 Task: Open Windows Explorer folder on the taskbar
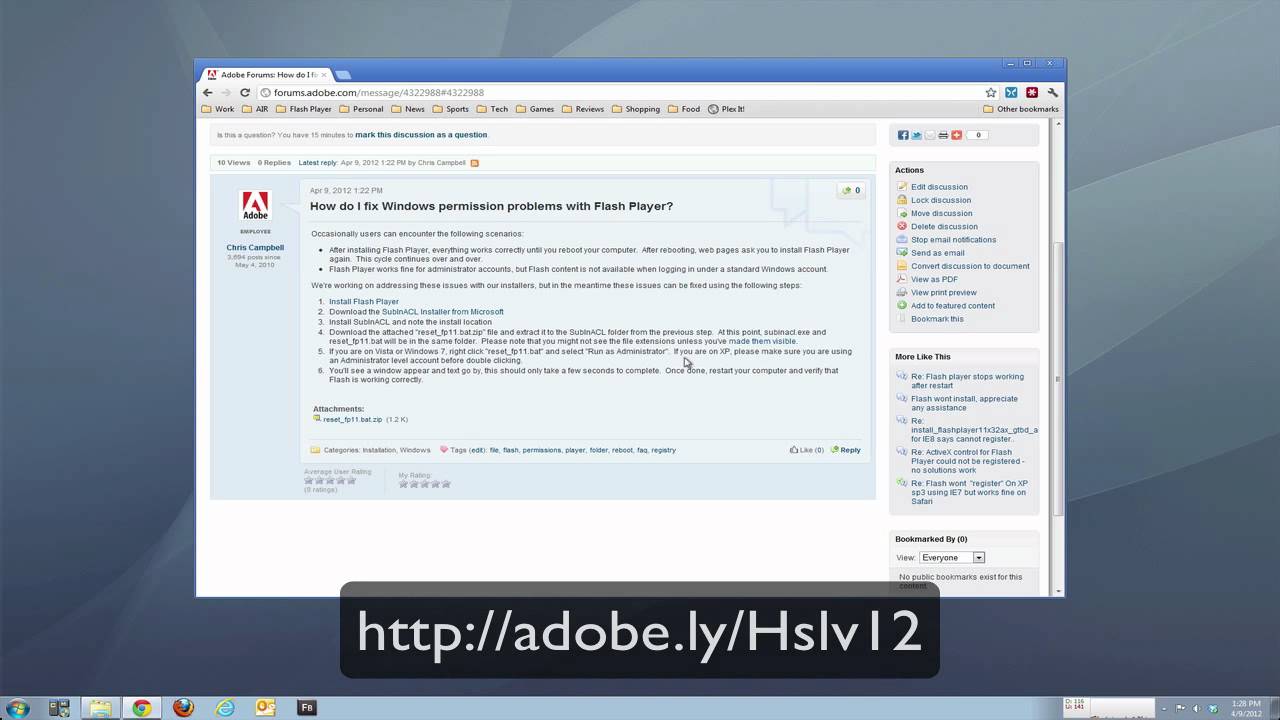click(x=100, y=708)
